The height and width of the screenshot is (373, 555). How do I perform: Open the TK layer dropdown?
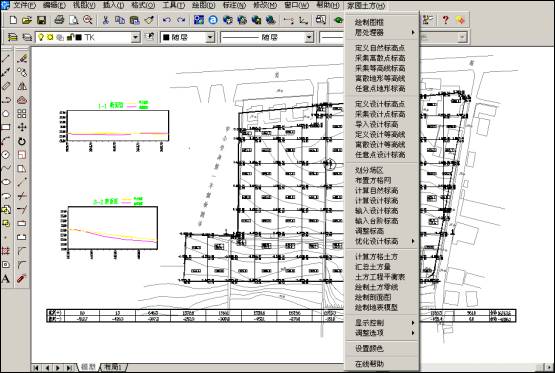coord(135,37)
